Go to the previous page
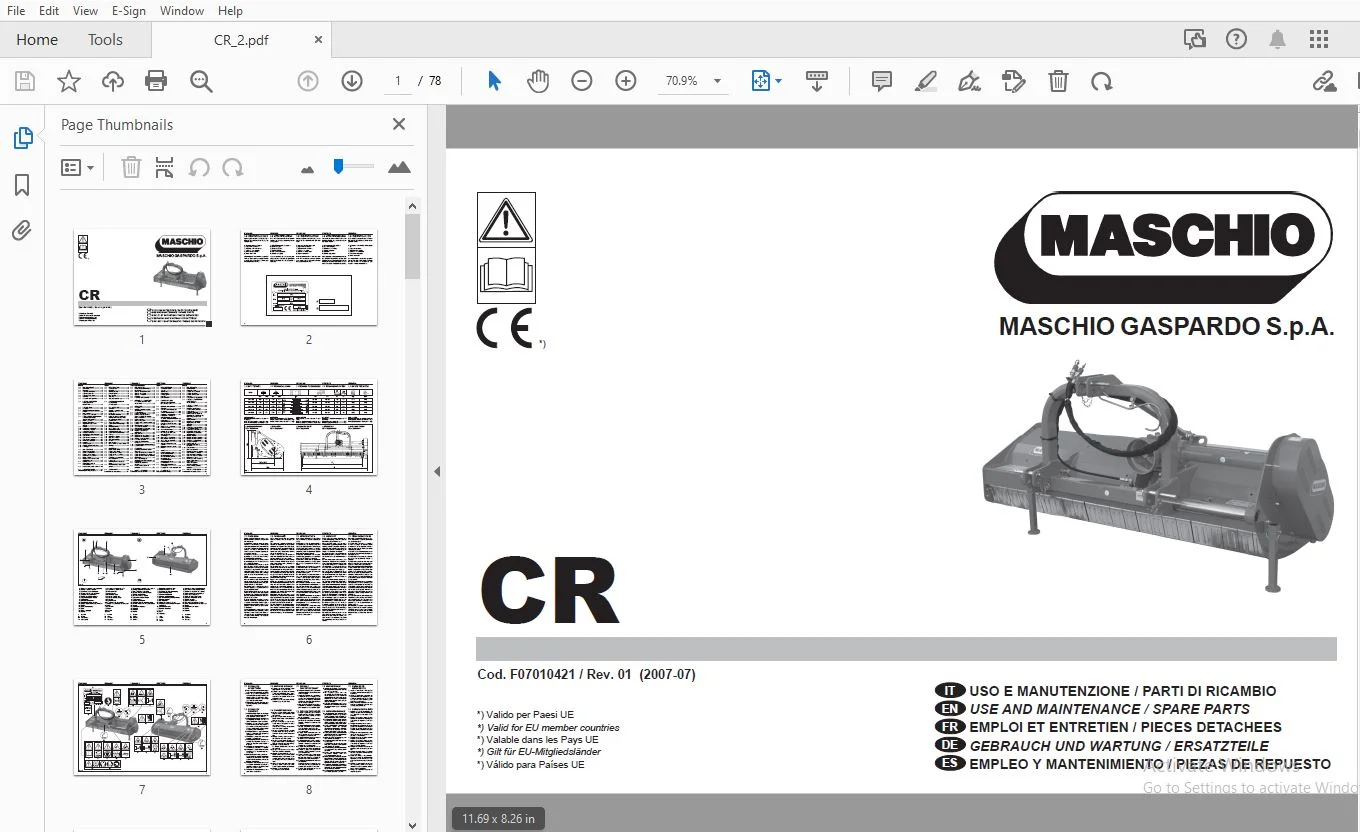The height and width of the screenshot is (832, 1360). pyautogui.click(x=308, y=81)
